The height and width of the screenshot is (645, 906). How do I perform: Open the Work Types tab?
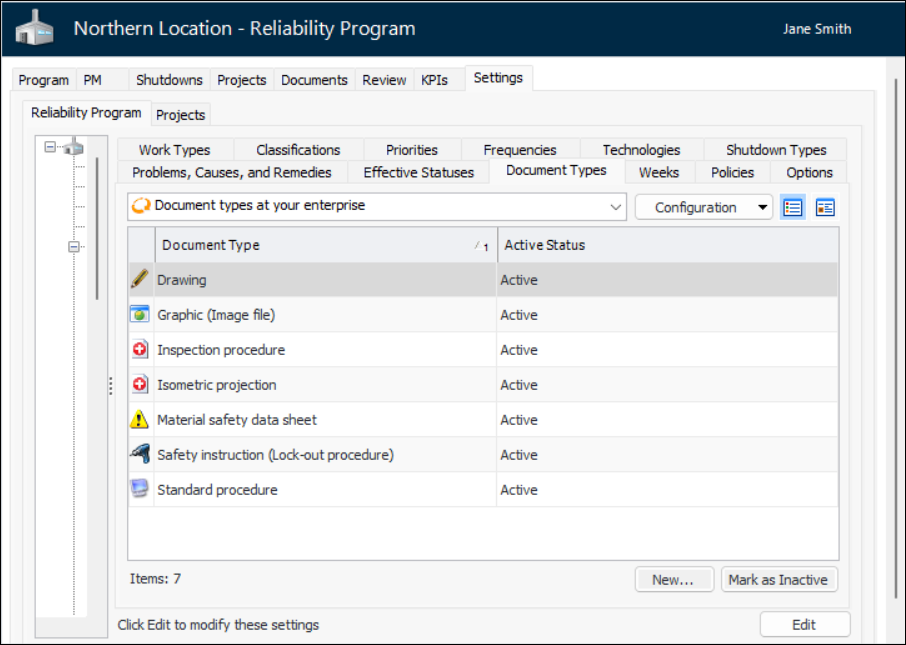tap(174, 150)
